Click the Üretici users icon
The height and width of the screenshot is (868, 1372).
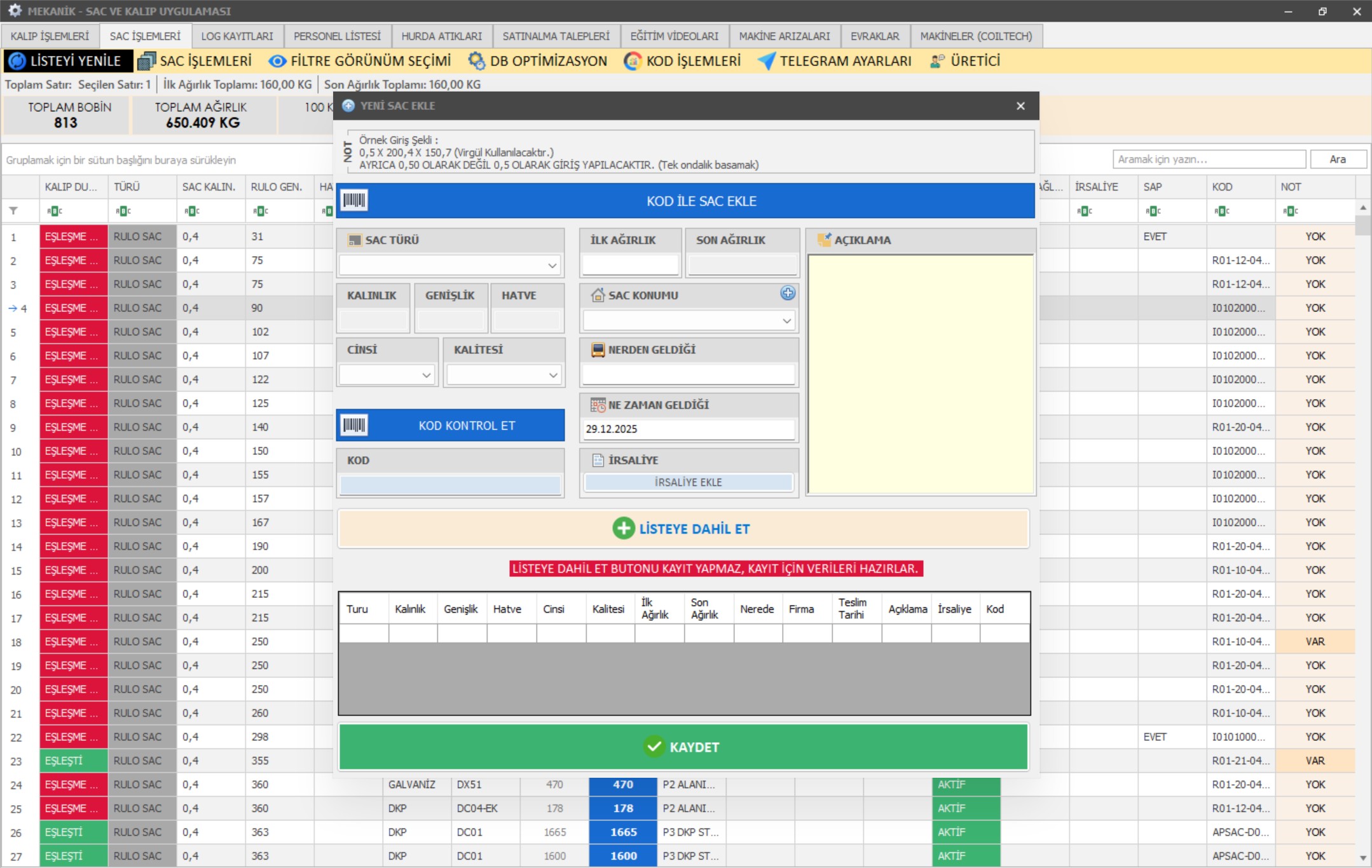(937, 61)
